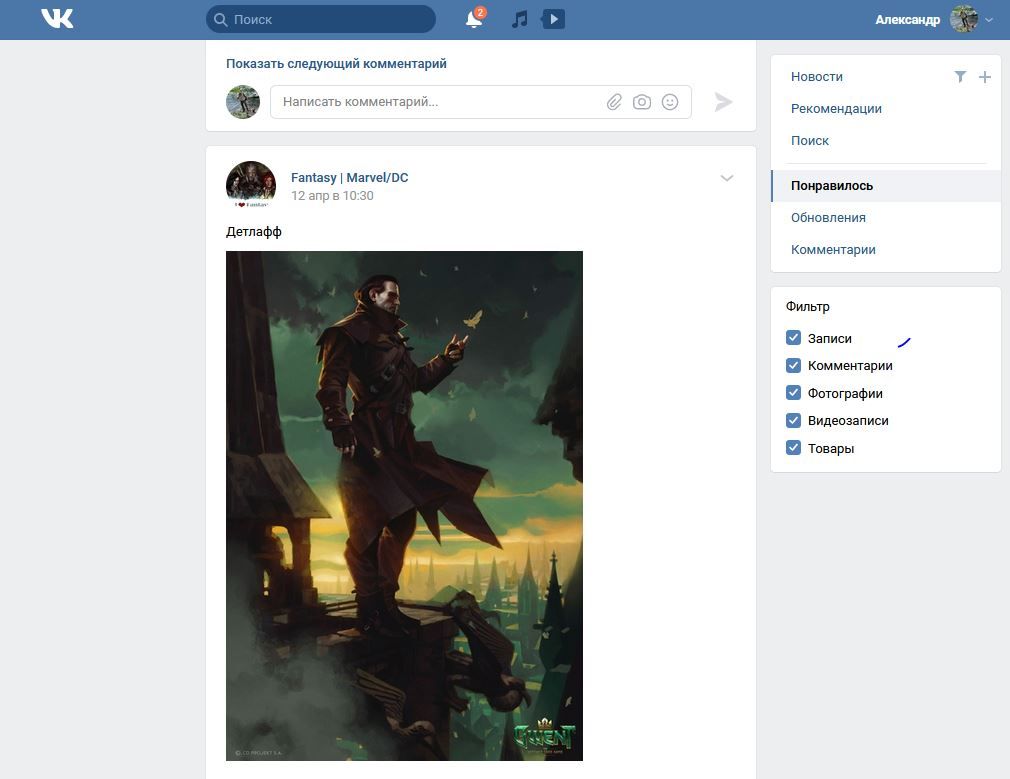This screenshot has width=1010, height=779.
Task: Click the Александр profile name
Action: tap(907, 20)
